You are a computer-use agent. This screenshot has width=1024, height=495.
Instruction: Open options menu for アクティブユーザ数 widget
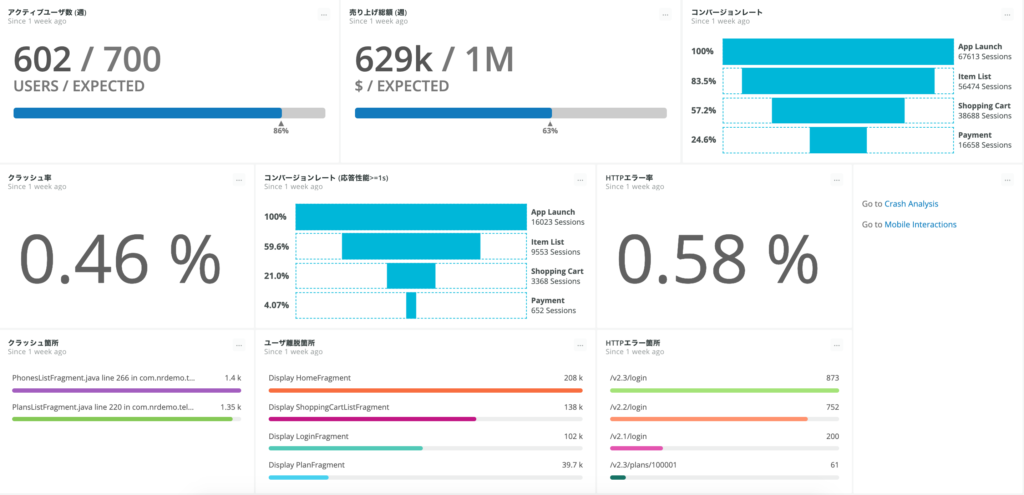coord(323,15)
